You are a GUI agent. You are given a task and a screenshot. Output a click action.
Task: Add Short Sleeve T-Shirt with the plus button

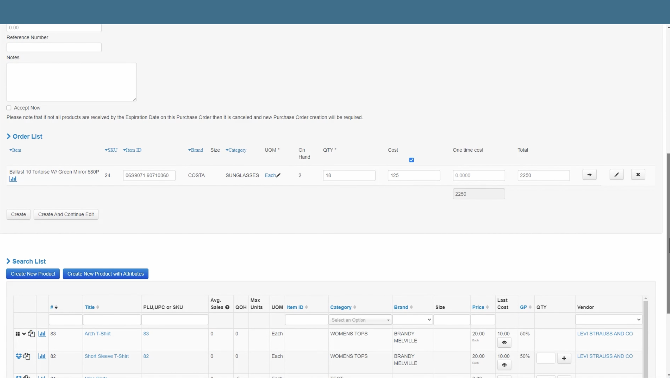[564, 358]
